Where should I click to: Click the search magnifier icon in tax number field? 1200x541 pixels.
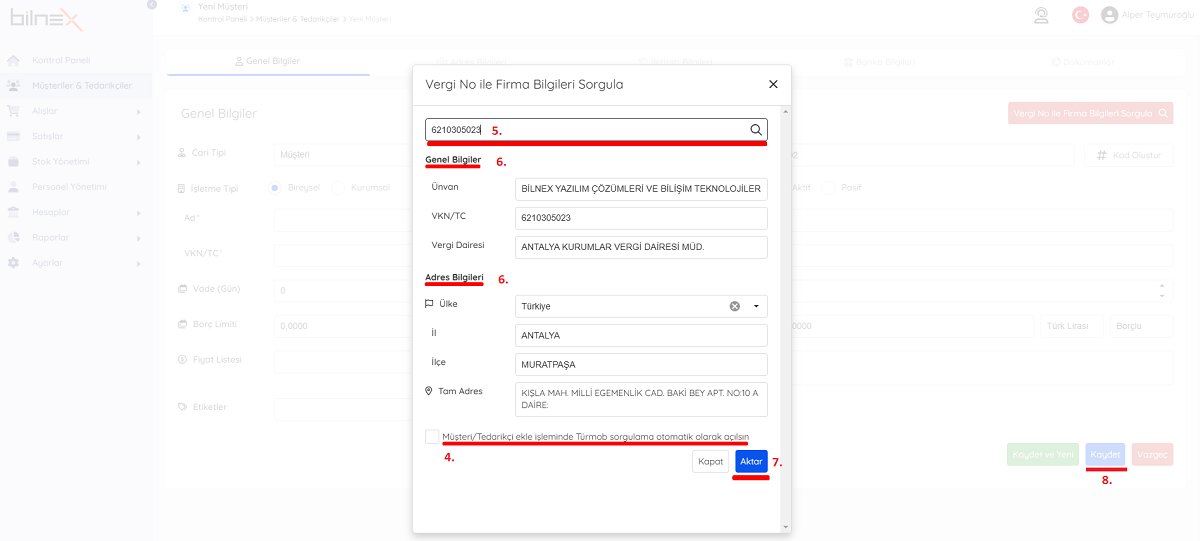756,130
